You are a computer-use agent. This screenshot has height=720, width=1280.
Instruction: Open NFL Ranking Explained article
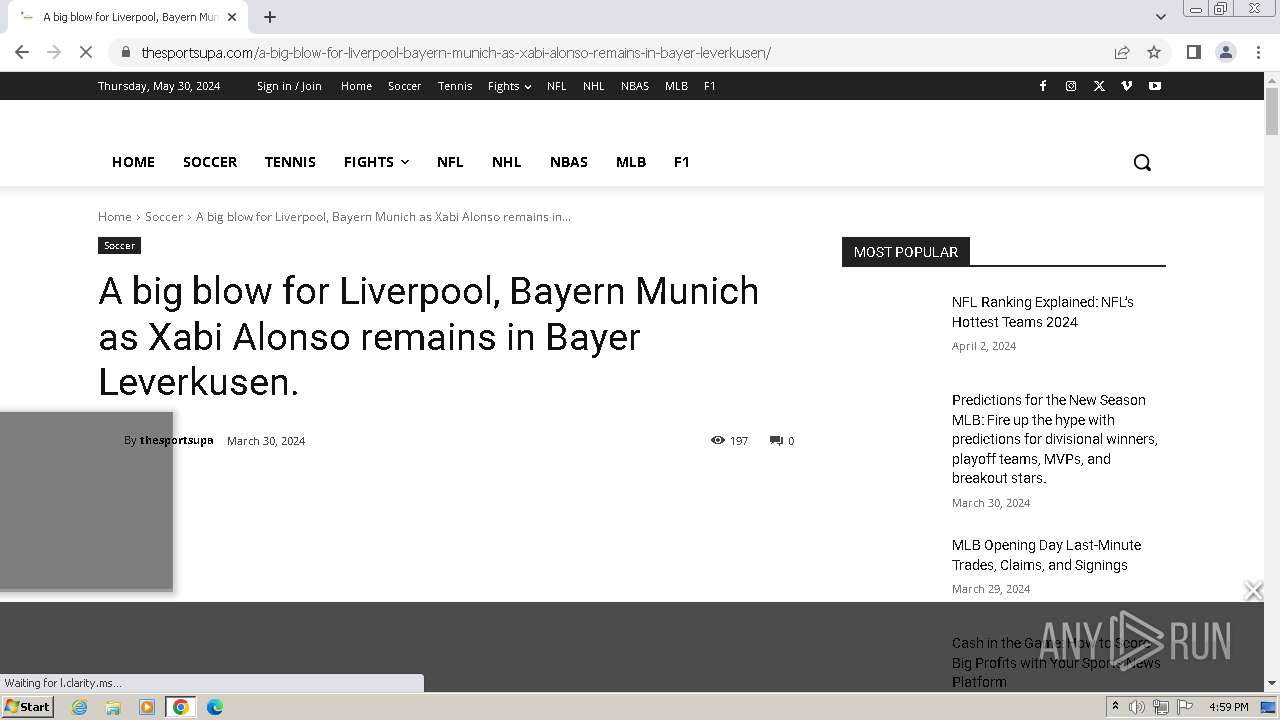point(1043,312)
